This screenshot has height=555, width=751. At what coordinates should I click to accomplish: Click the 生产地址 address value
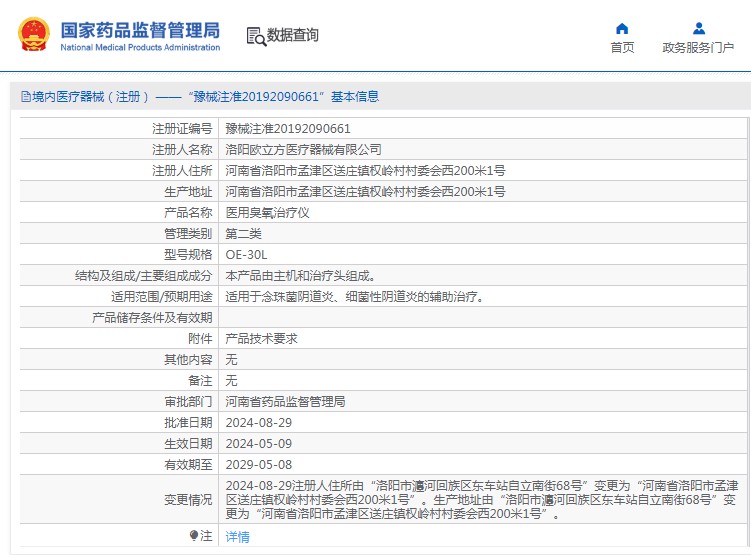365,192
